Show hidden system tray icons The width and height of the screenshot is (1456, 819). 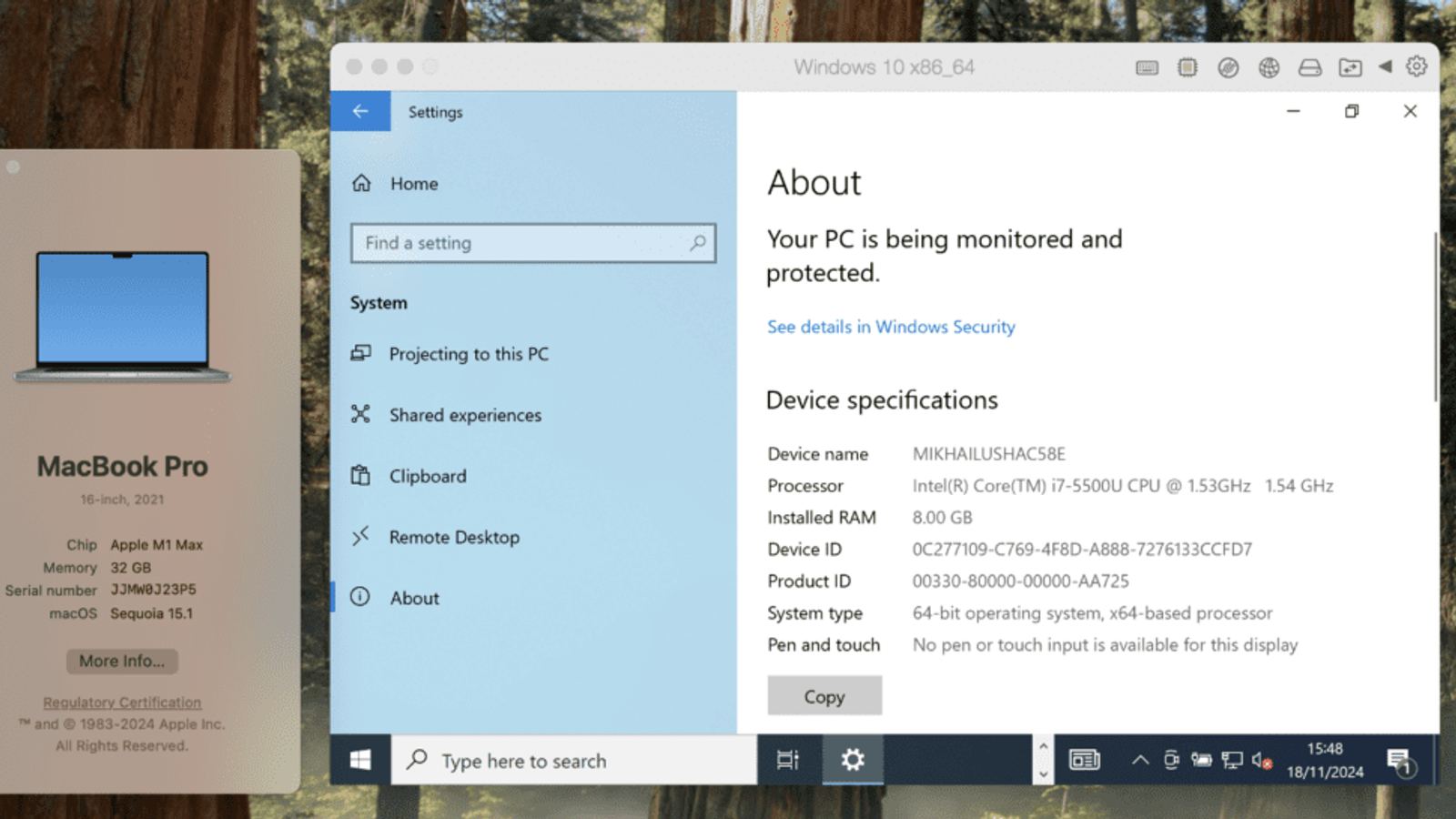coord(1139,760)
